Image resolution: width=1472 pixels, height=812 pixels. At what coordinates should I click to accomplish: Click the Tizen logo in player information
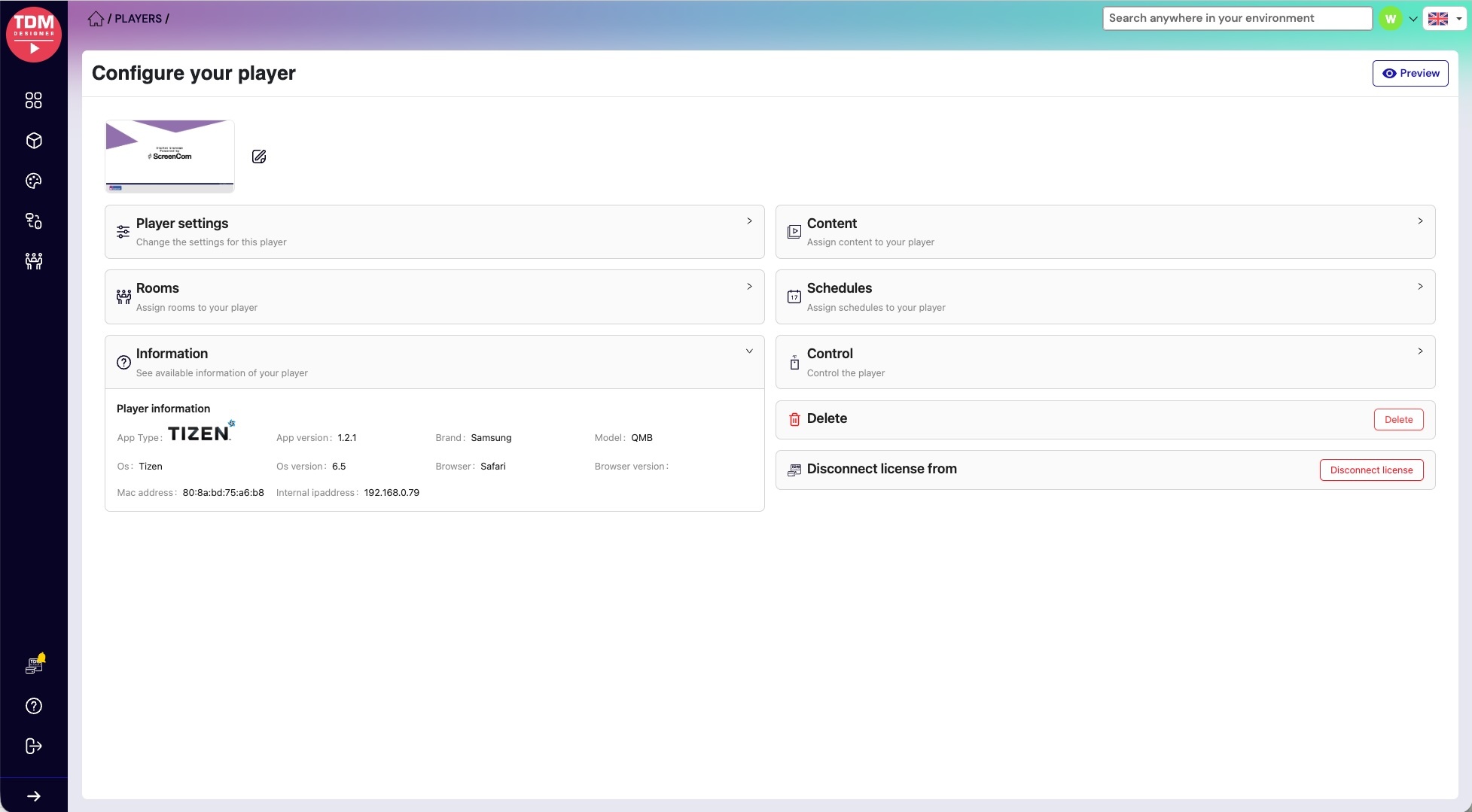[x=201, y=431]
